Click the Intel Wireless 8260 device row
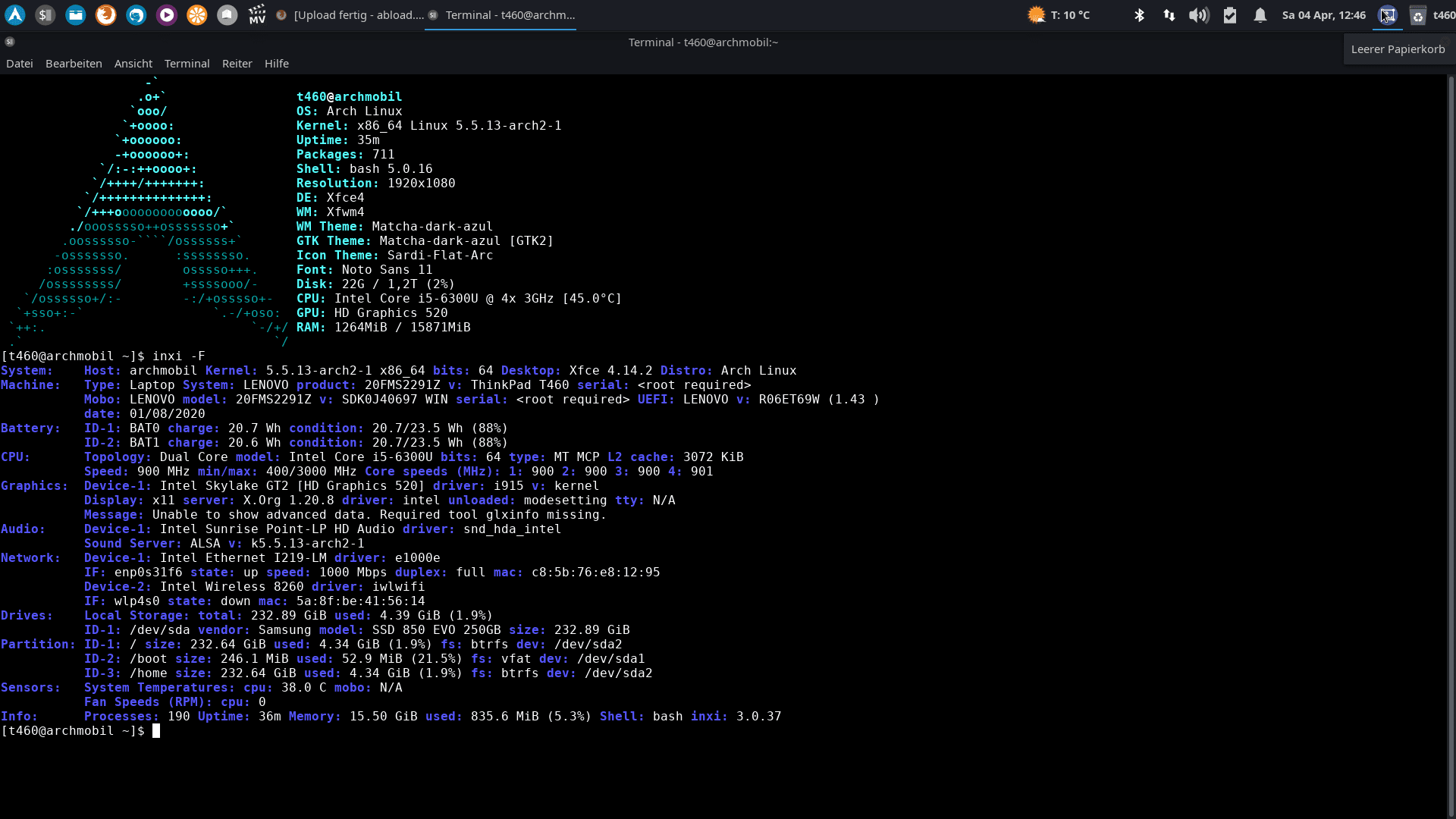 point(254,586)
